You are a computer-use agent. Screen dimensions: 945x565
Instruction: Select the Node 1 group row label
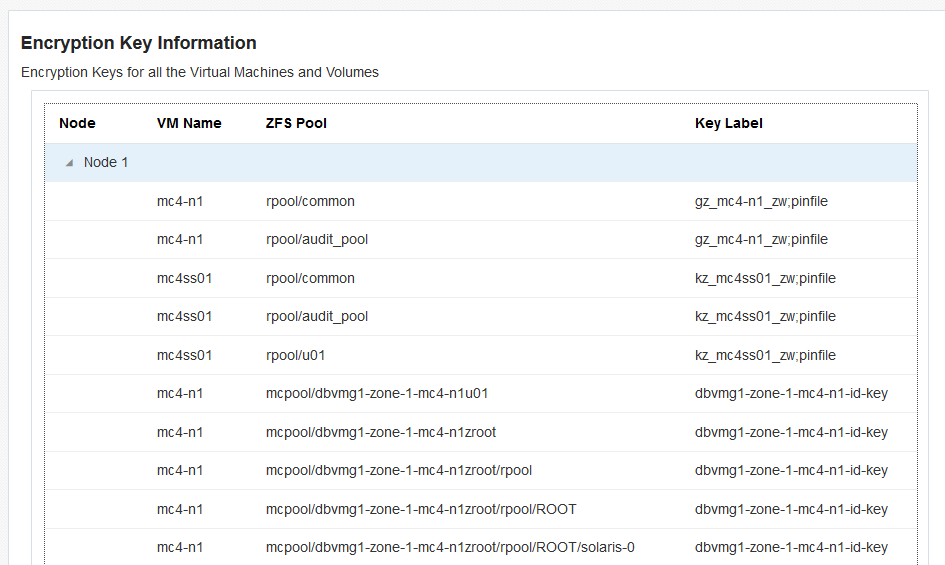[106, 162]
